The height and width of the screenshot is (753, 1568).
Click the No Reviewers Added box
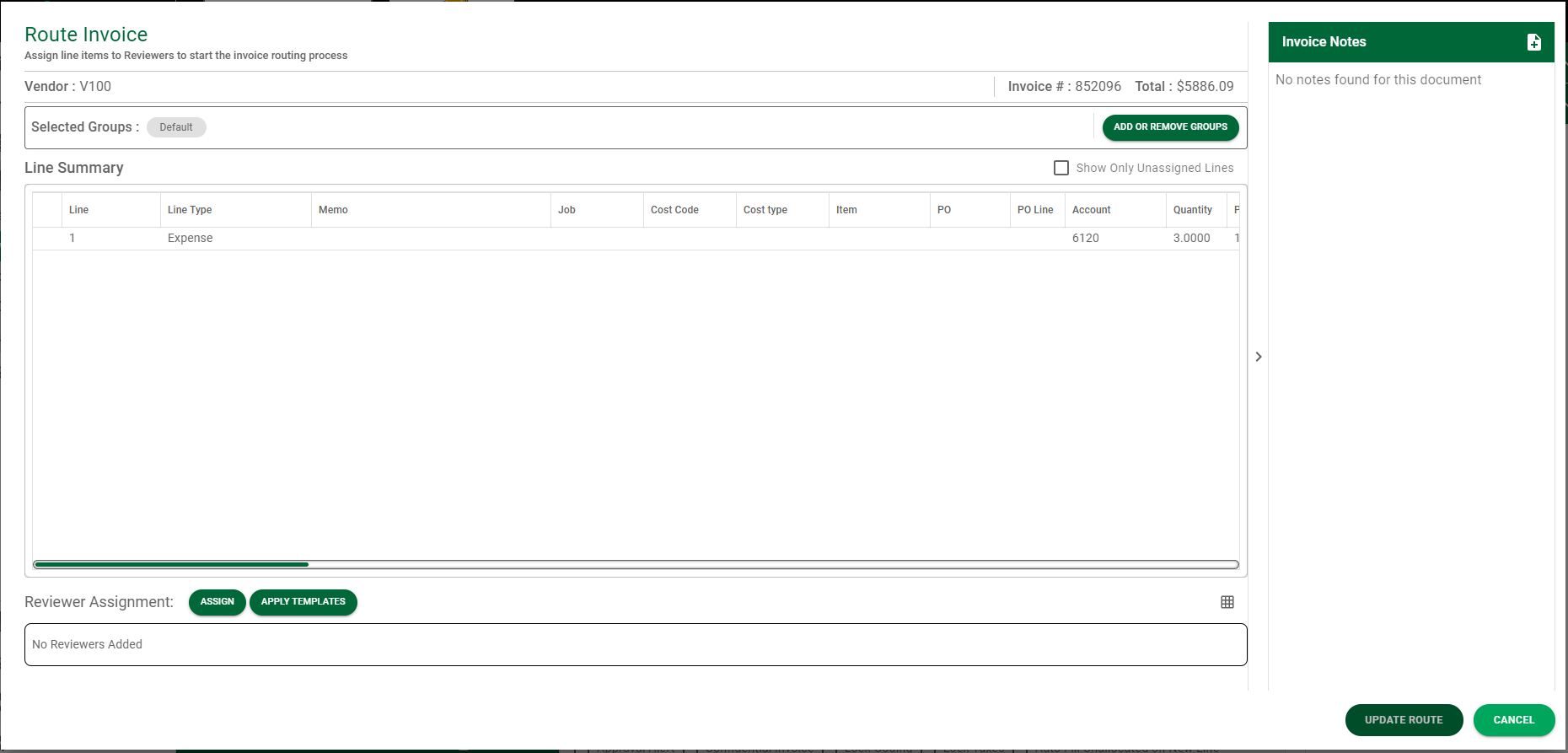[636, 645]
